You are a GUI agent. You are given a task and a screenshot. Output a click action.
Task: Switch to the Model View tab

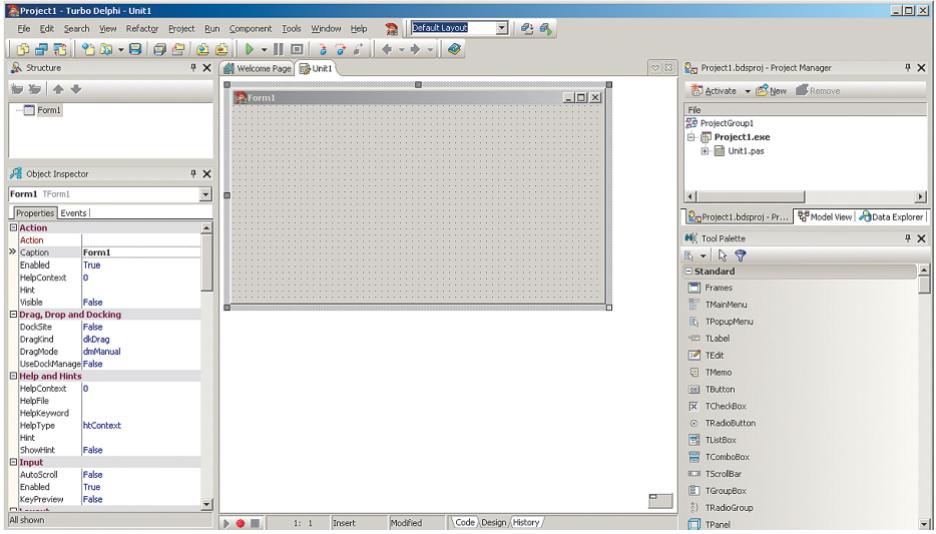click(x=825, y=217)
